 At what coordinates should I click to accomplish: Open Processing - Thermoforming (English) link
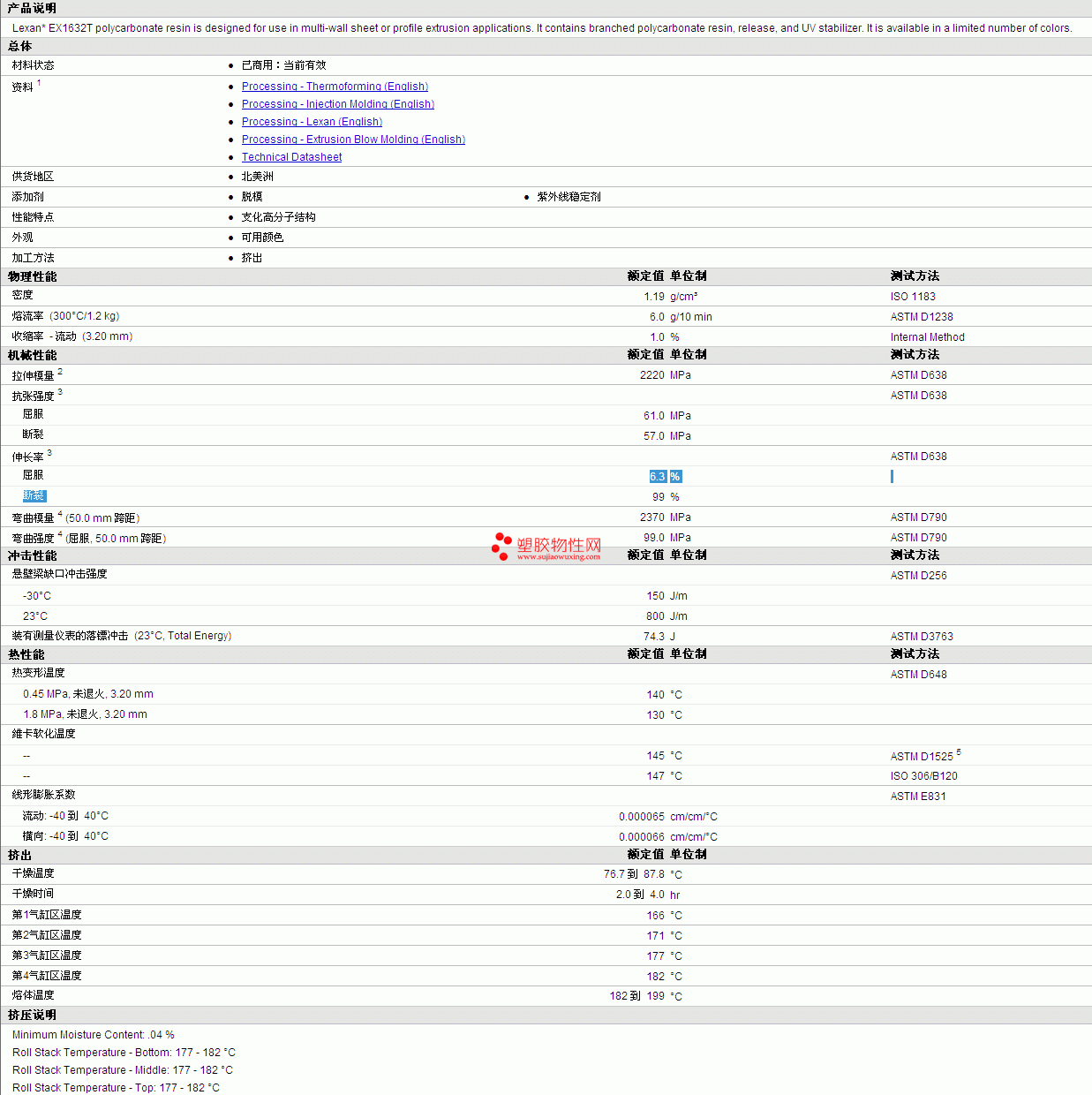335,87
